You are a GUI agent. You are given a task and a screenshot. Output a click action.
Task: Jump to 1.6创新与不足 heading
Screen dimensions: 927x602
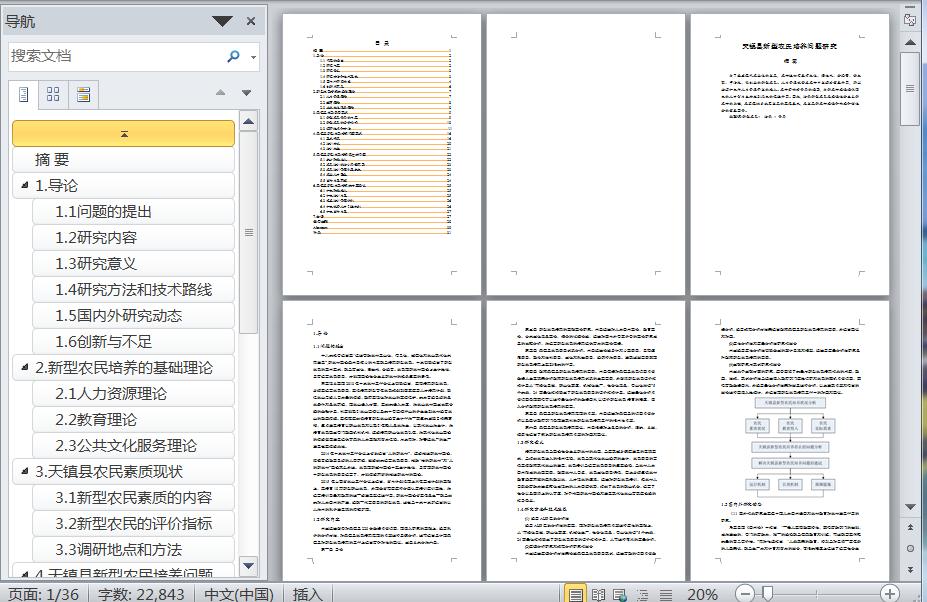click(134, 342)
